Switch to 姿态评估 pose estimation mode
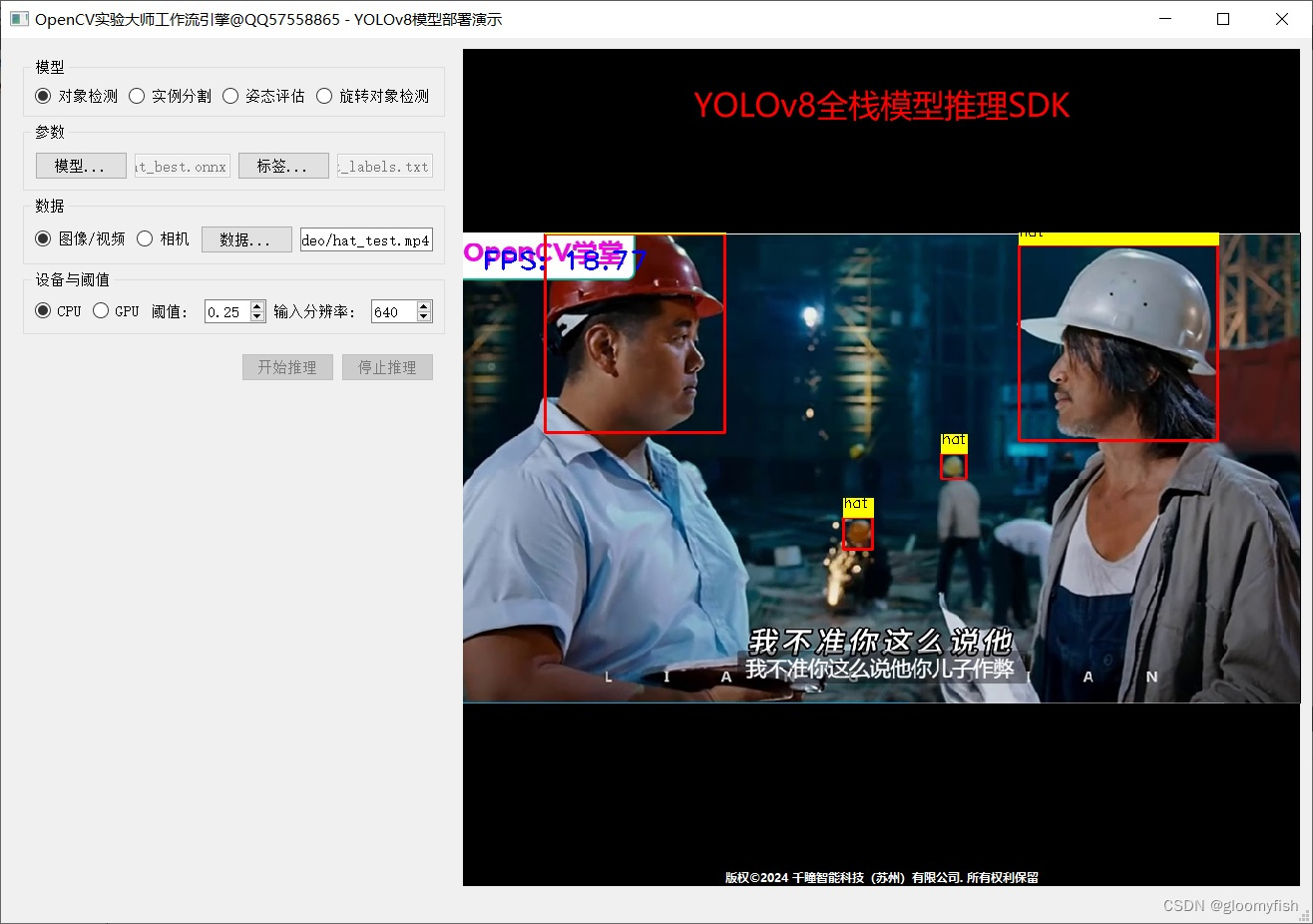The width and height of the screenshot is (1313, 924). click(230, 96)
